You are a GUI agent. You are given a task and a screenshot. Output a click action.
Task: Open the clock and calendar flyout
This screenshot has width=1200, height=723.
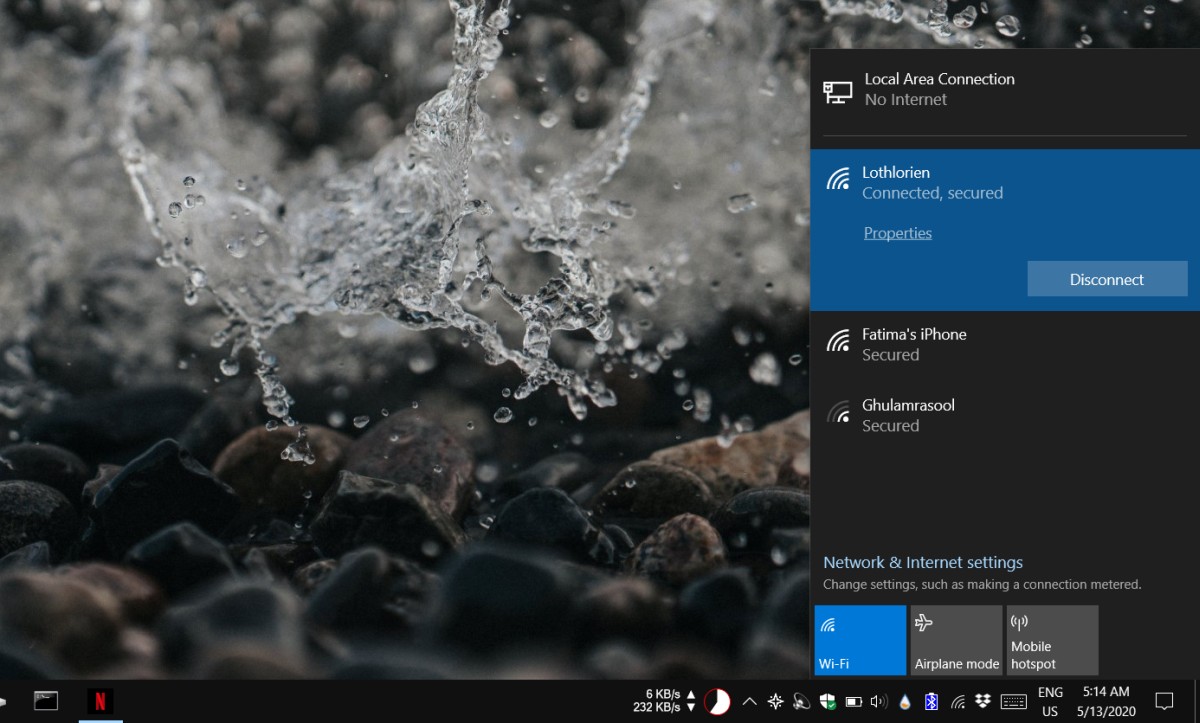coord(1105,701)
